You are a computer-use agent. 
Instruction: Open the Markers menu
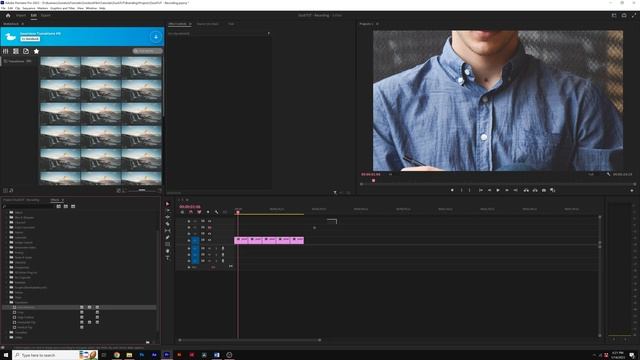[x=42, y=8]
